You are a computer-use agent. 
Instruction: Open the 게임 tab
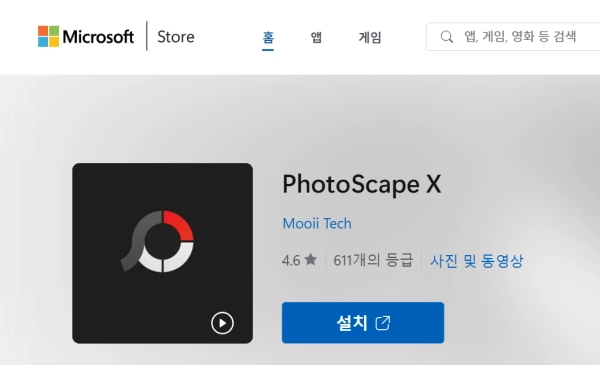pyautogui.click(x=370, y=37)
